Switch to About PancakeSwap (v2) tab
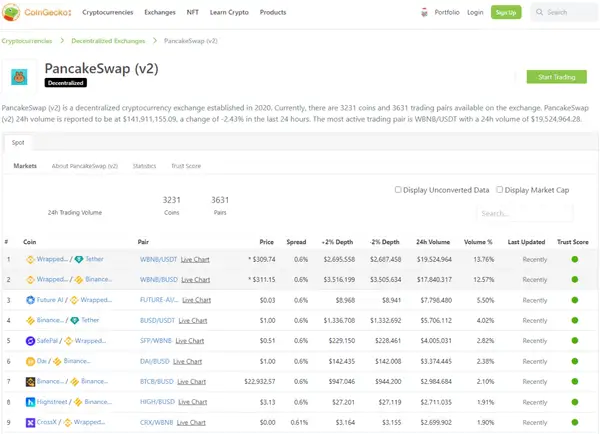 click(x=85, y=166)
